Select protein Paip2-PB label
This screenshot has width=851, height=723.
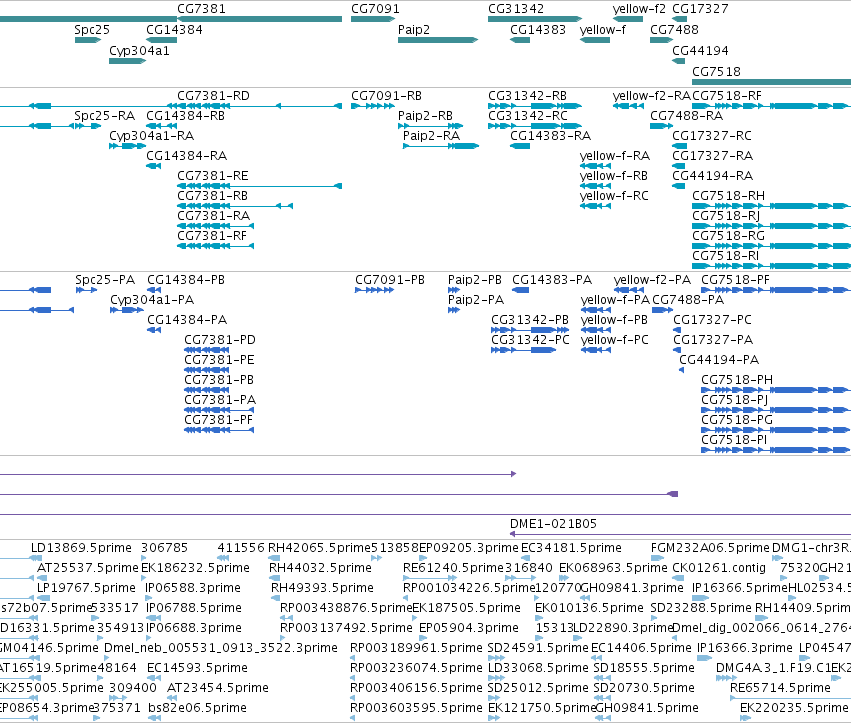[474, 280]
